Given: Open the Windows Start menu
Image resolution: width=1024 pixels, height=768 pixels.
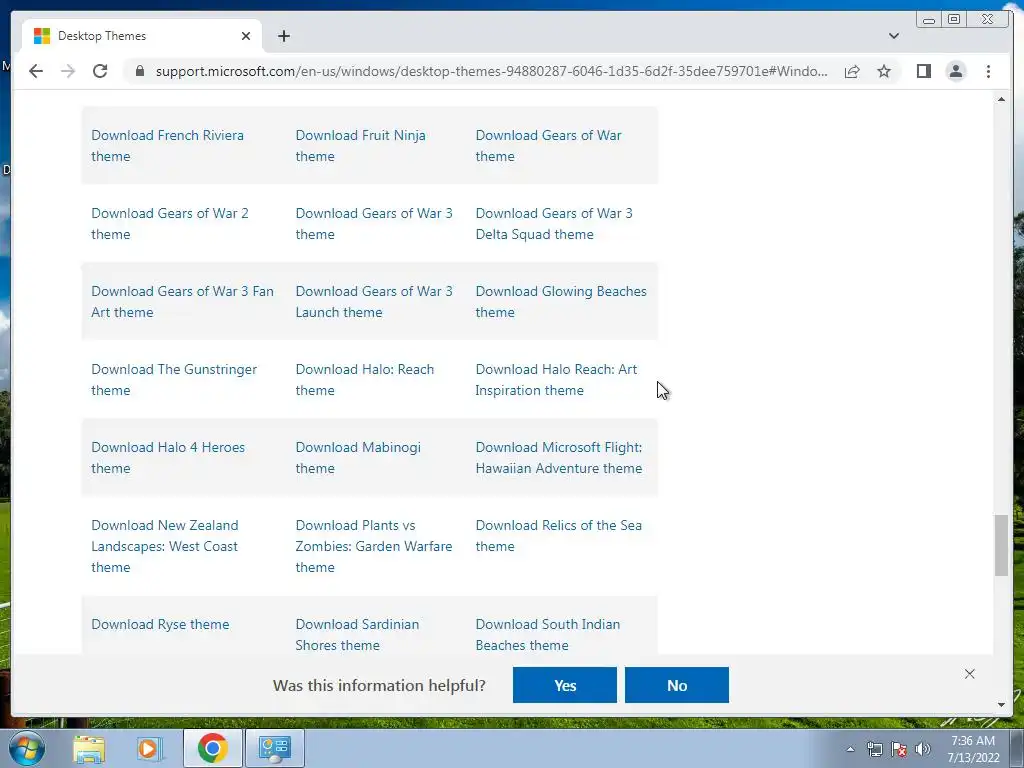Looking at the screenshot, I should coord(26,748).
